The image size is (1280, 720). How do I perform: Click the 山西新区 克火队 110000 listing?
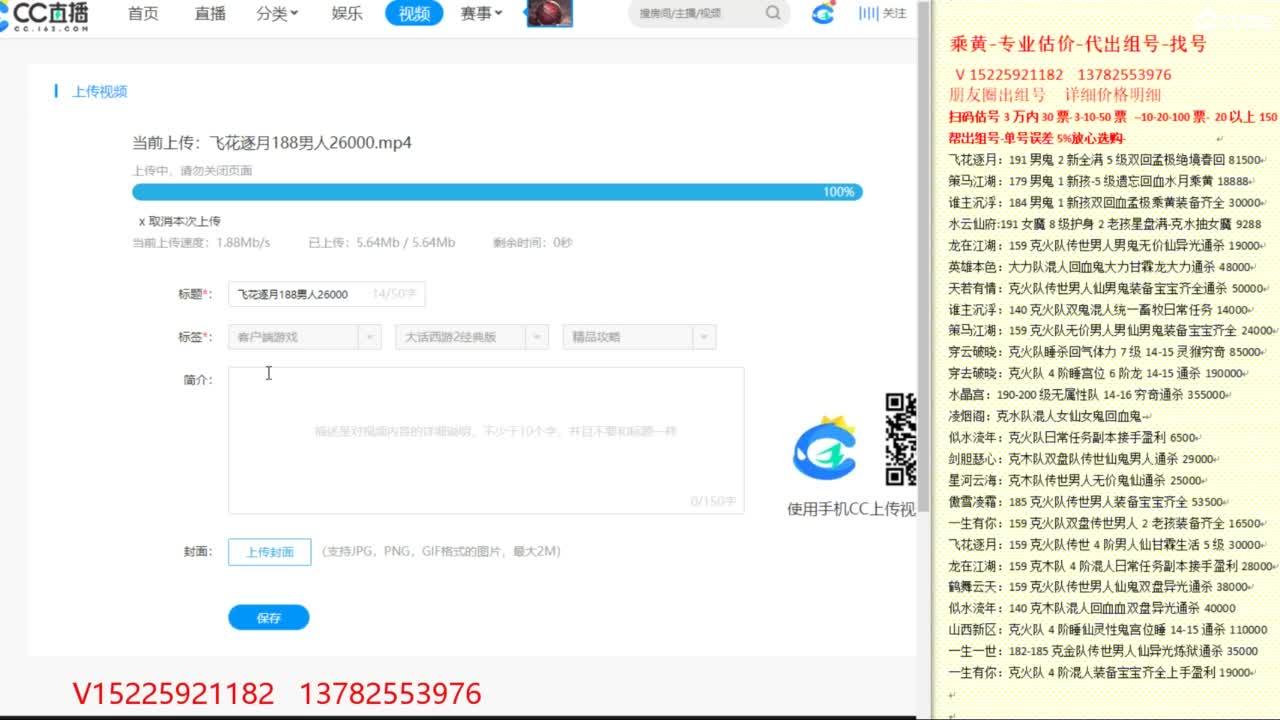pyautogui.click(x=1108, y=630)
